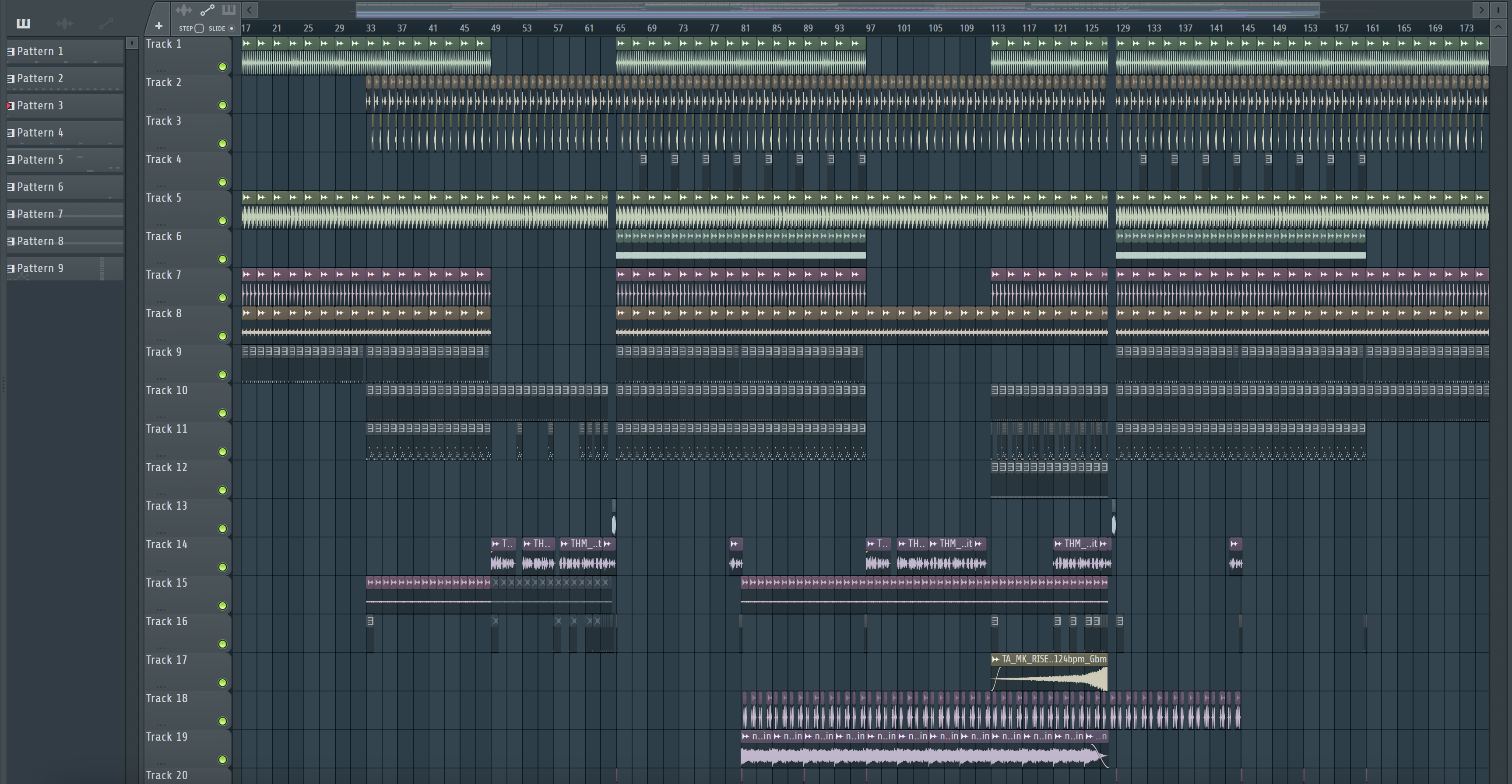Click the Track 4 header label
Image resolution: width=1512 pixels, height=784 pixels.
point(164,160)
